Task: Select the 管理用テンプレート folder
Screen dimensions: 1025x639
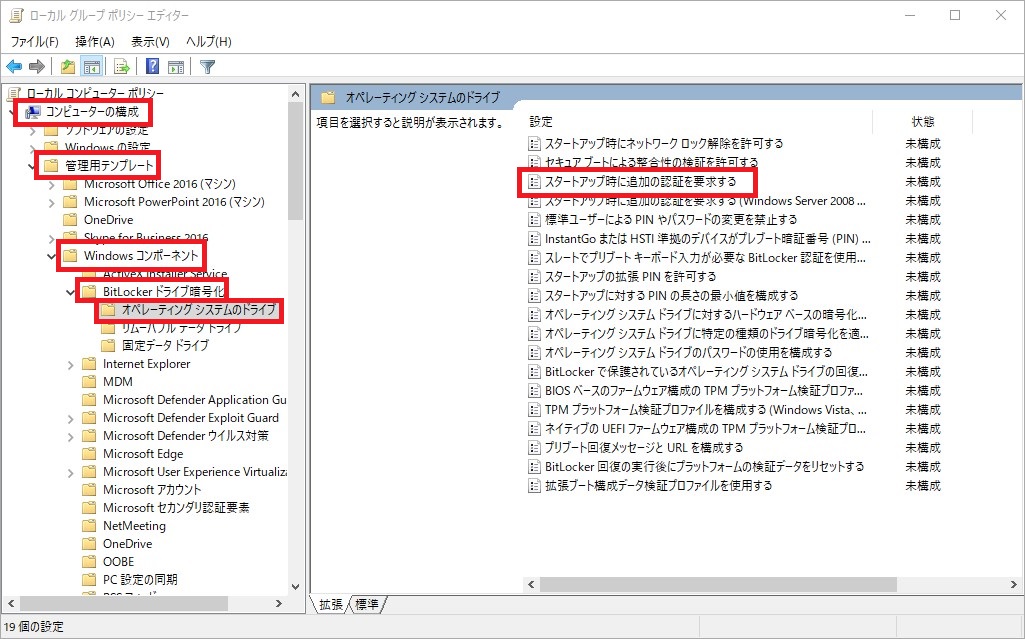Action: pyautogui.click(x=109, y=166)
